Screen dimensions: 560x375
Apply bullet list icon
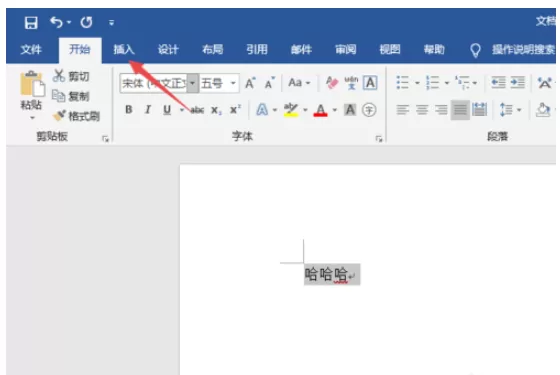pyautogui.click(x=402, y=83)
